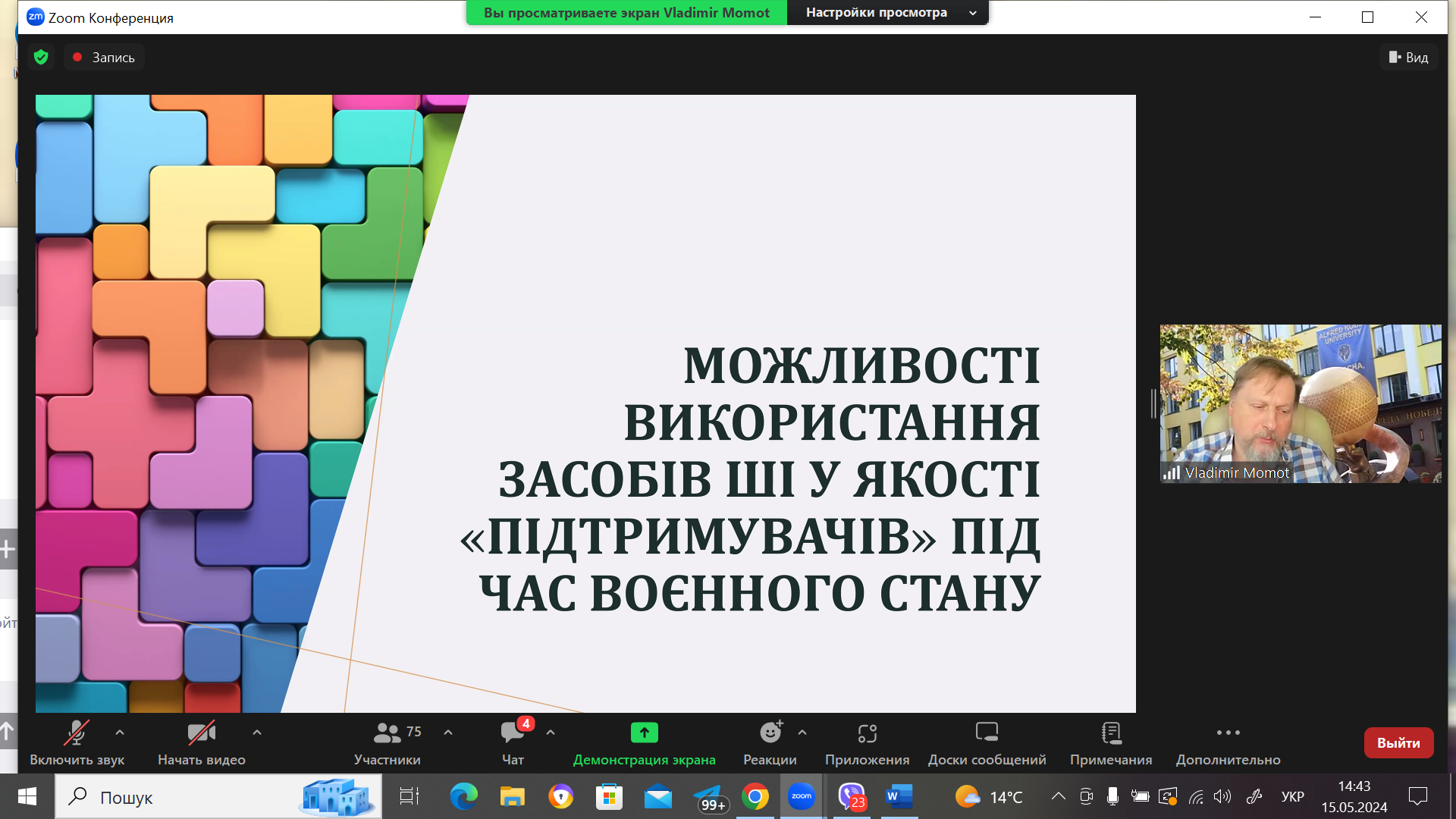The height and width of the screenshot is (819, 1456).
Task: Open the Apps (Приложения) icon
Action: [x=867, y=733]
